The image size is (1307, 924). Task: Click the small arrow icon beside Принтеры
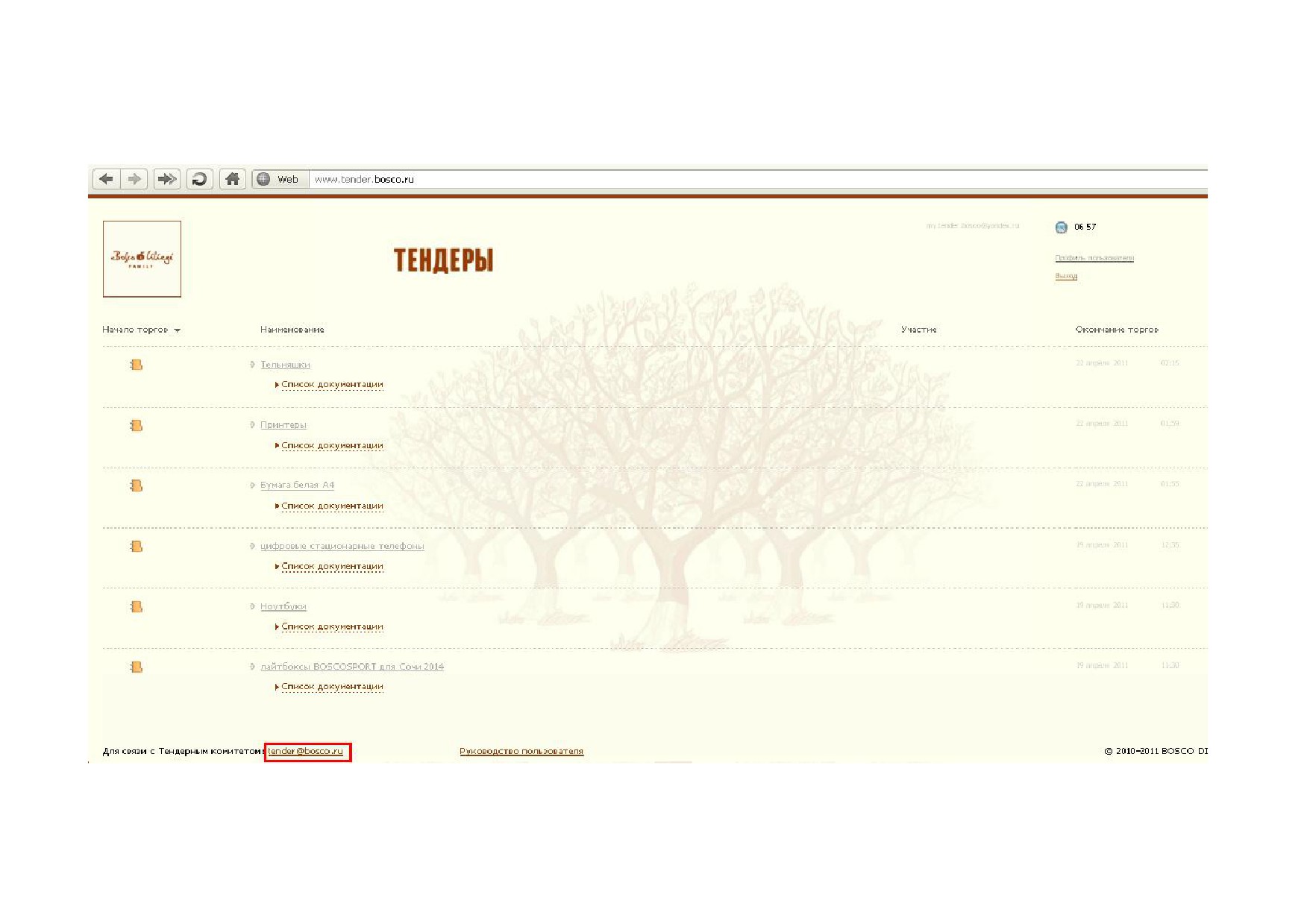(x=252, y=425)
